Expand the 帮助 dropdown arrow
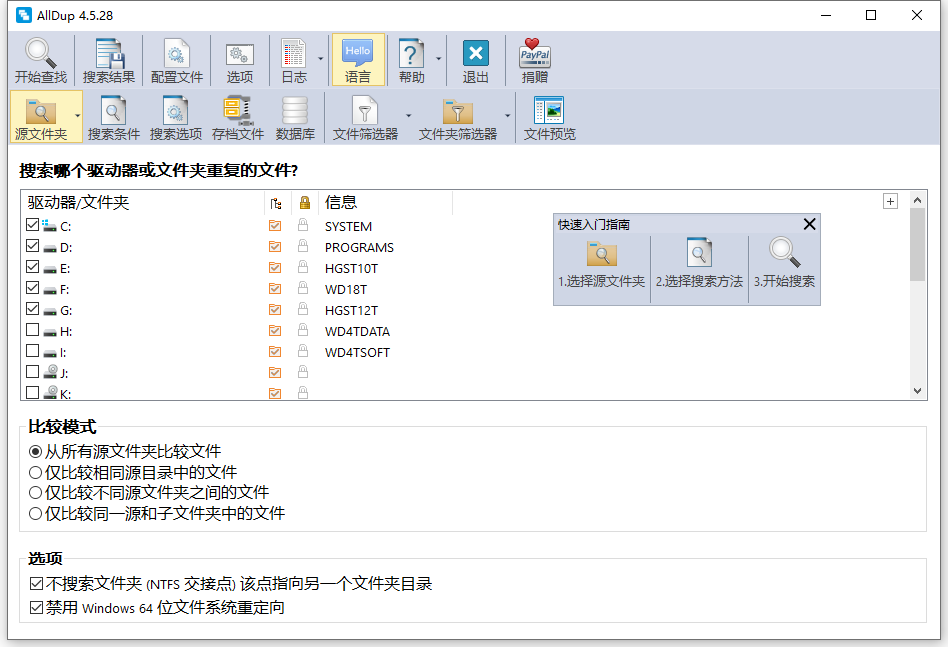Screen dimensions: 948x647 (438, 59)
